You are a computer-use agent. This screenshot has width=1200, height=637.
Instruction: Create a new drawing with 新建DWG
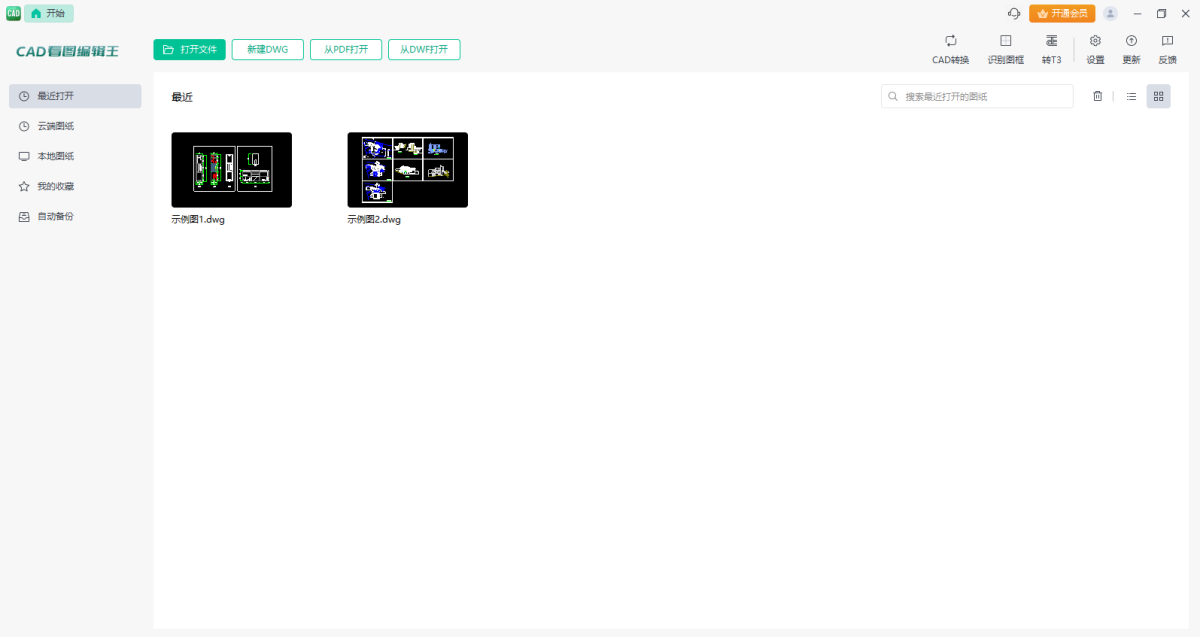tap(267, 49)
